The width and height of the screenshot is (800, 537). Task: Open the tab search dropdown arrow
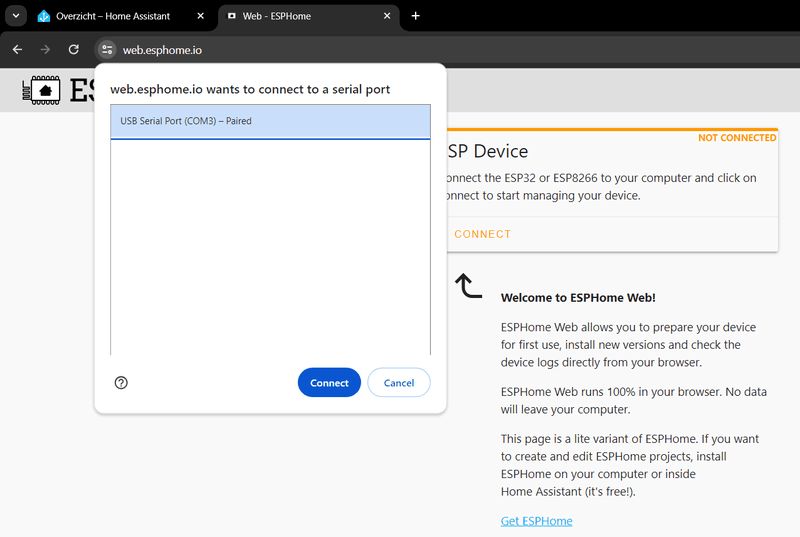(x=16, y=16)
